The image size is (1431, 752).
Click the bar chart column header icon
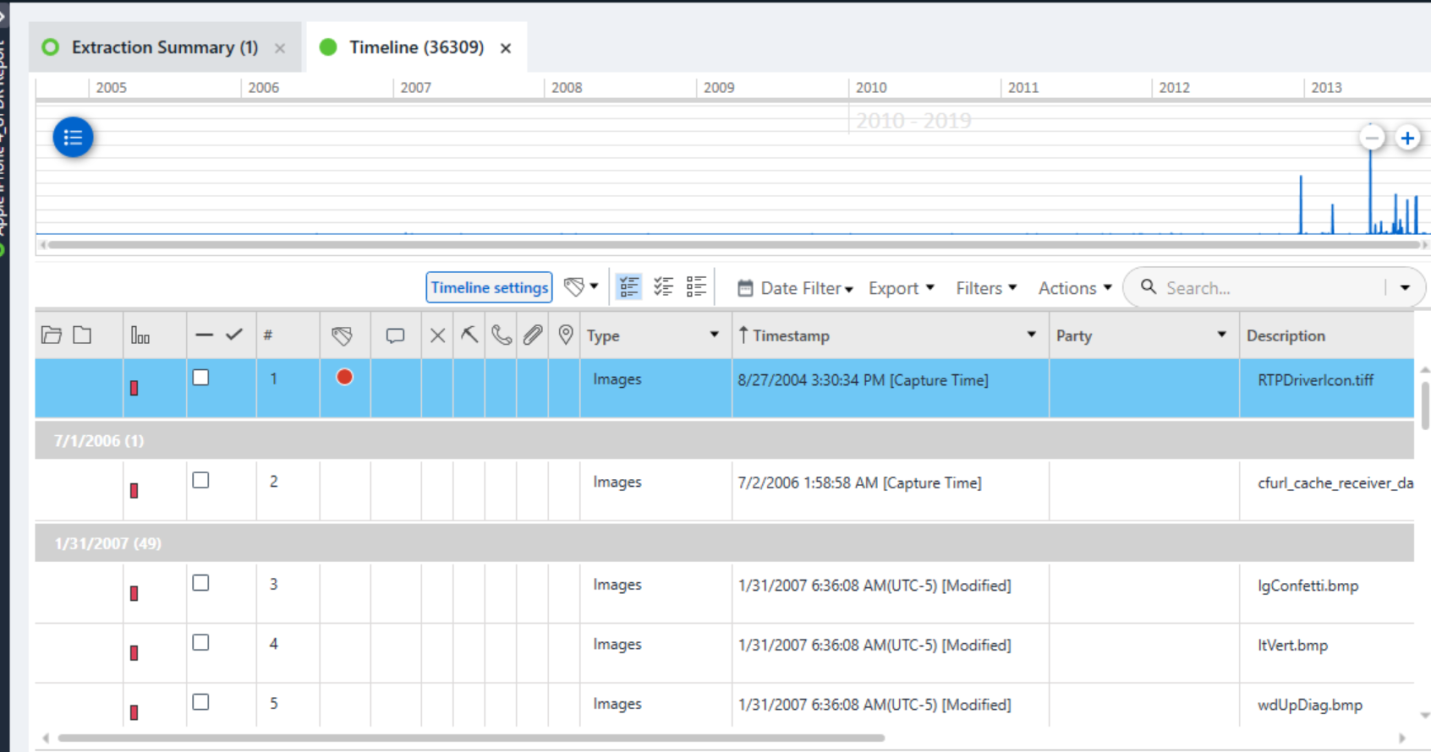(x=141, y=336)
